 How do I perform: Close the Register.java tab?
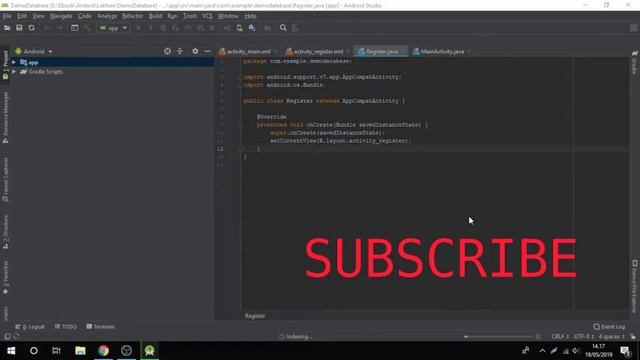[x=402, y=51]
